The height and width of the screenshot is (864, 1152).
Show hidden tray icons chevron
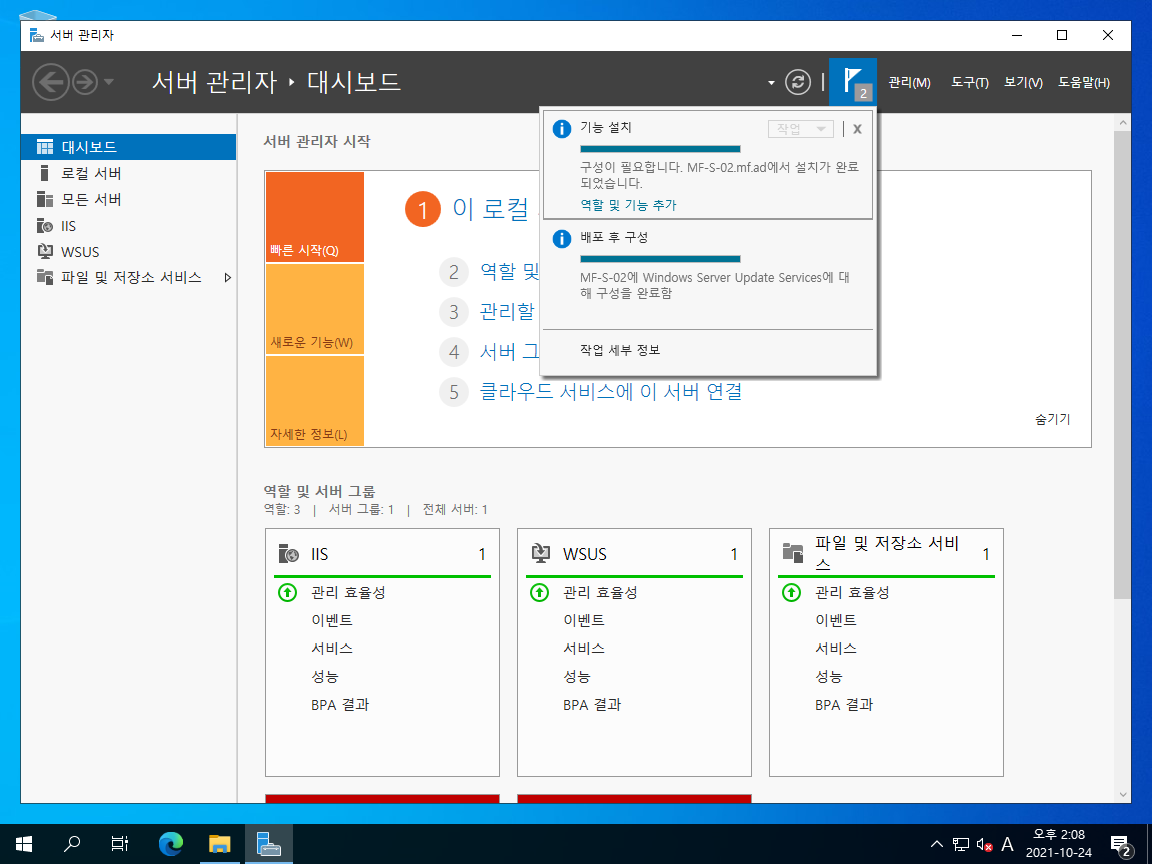(937, 844)
